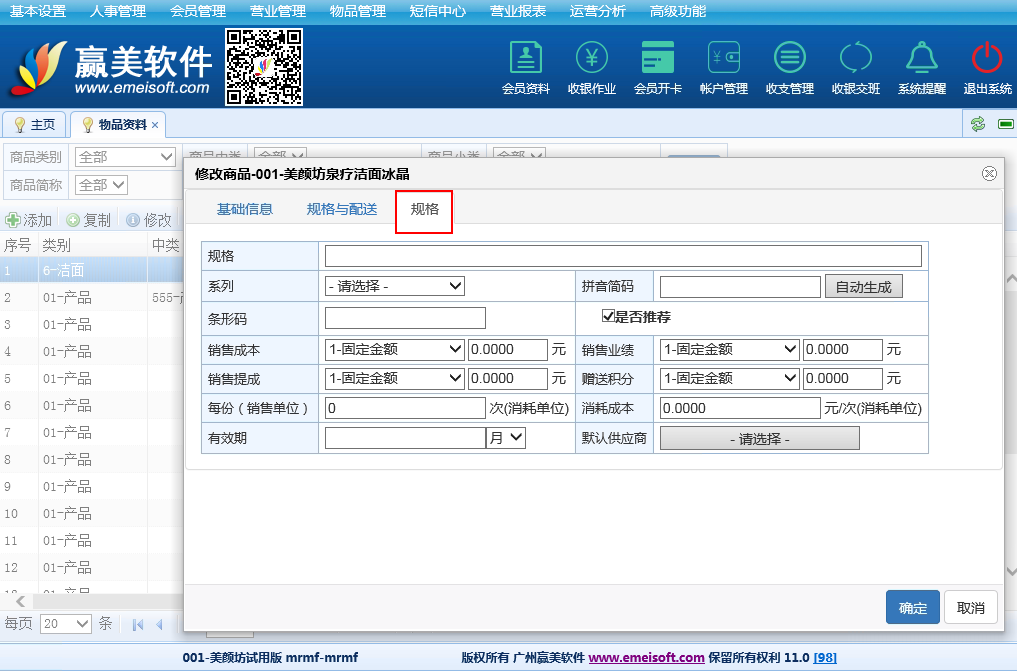The width and height of the screenshot is (1017, 671).
Task: Click the 条形码 barcode input field
Action: coord(405,318)
